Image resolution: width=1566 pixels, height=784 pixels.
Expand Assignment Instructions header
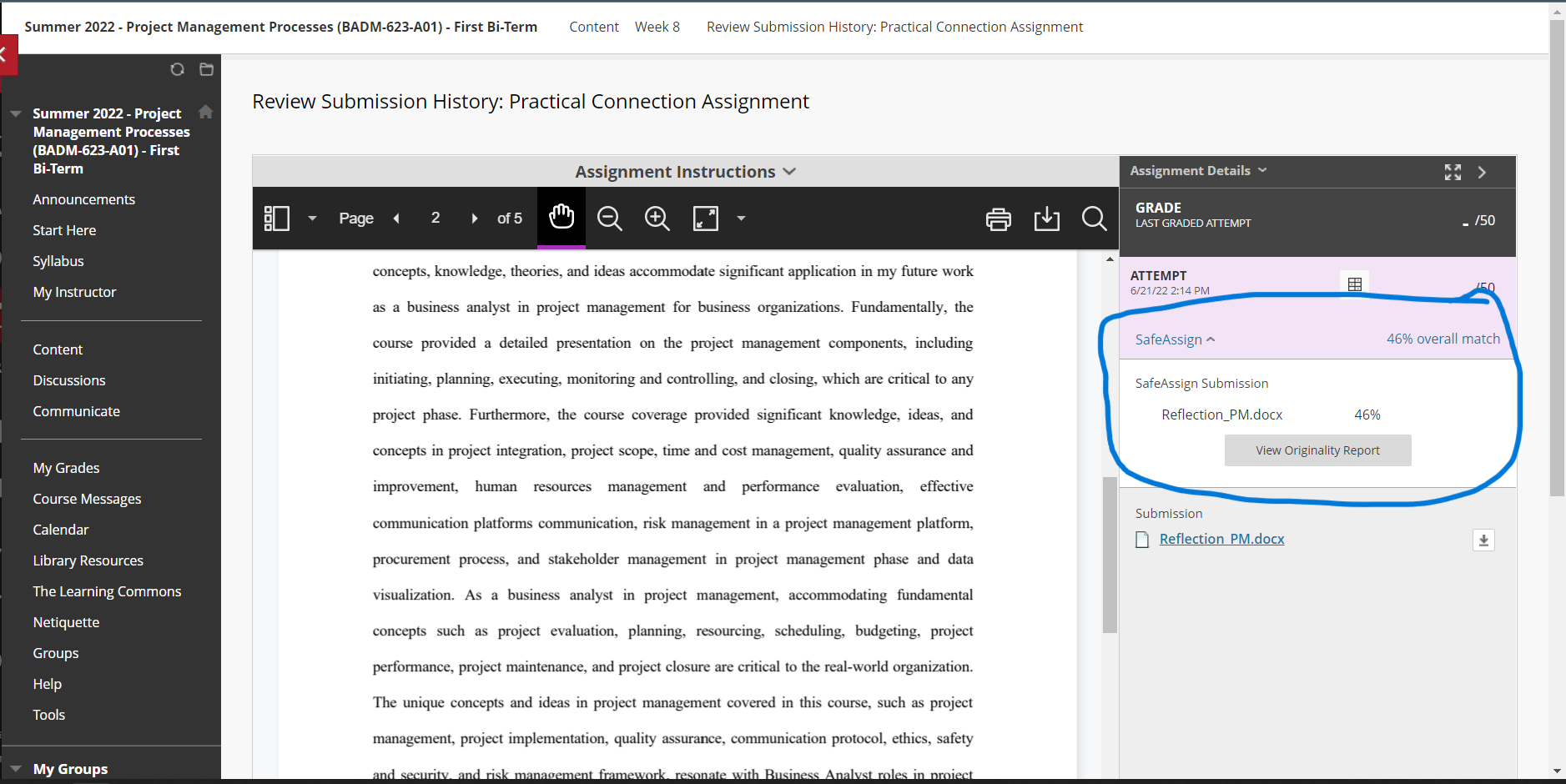(685, 171)
